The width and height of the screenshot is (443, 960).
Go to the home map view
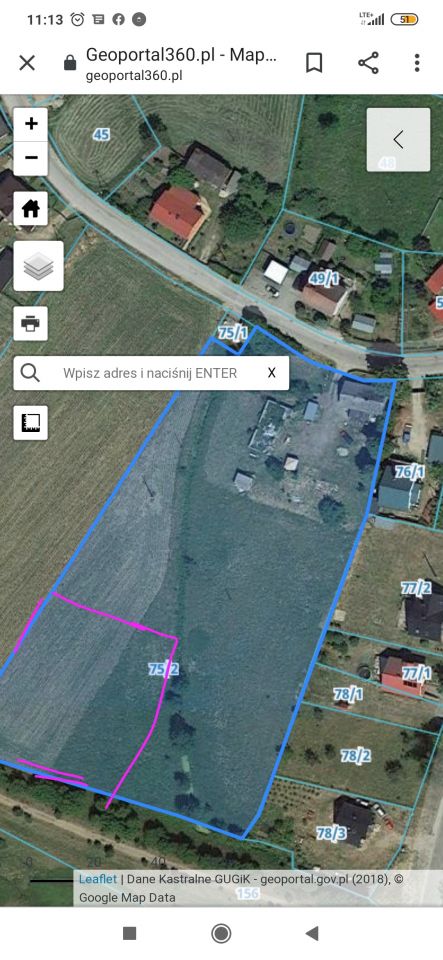pos(31,208)
